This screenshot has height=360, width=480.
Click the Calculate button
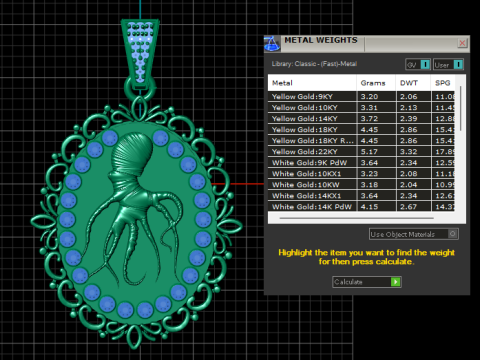tap(367, 282)
